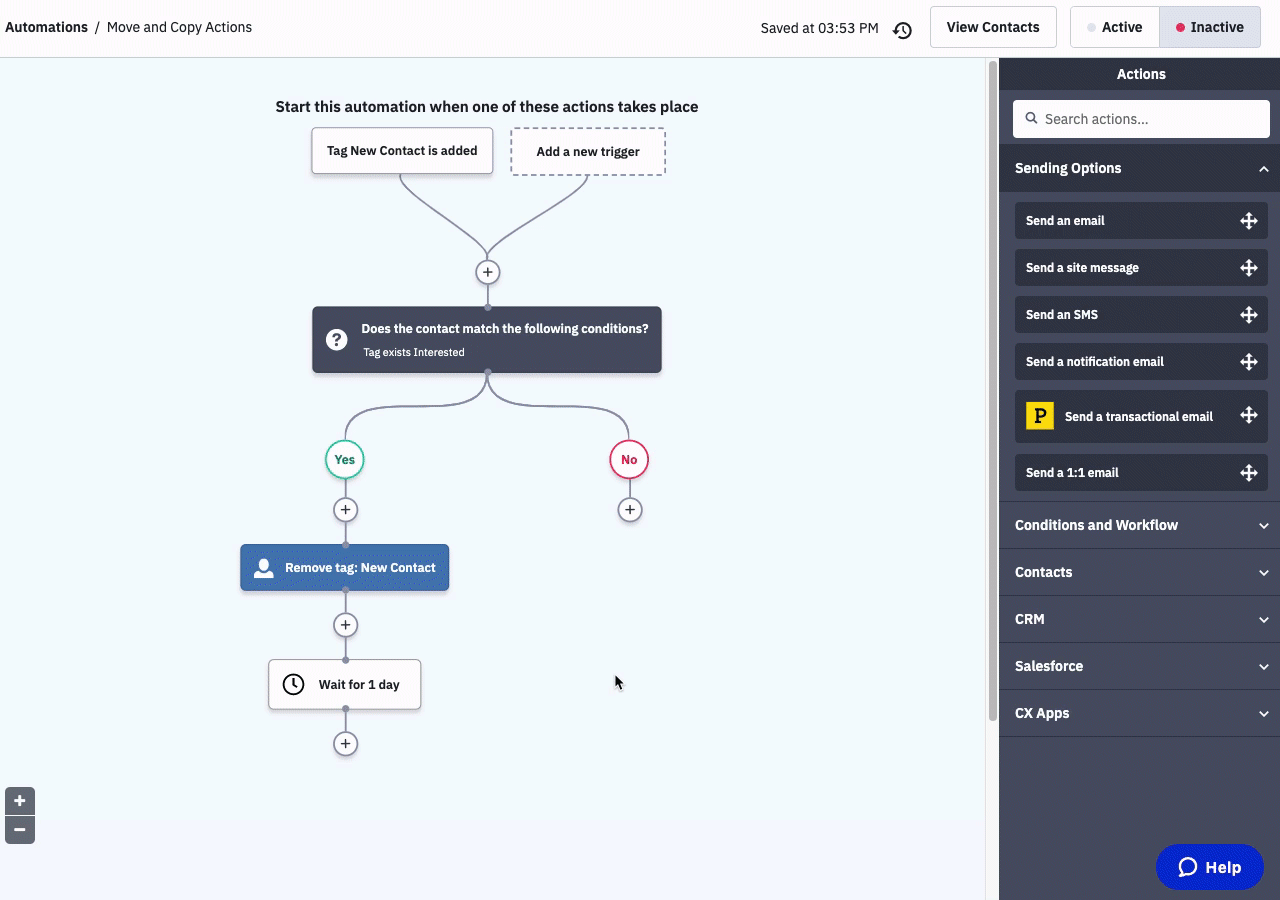Click the zoom out minus button
This screenshot has height=900, width=1280.
point(20,830)
